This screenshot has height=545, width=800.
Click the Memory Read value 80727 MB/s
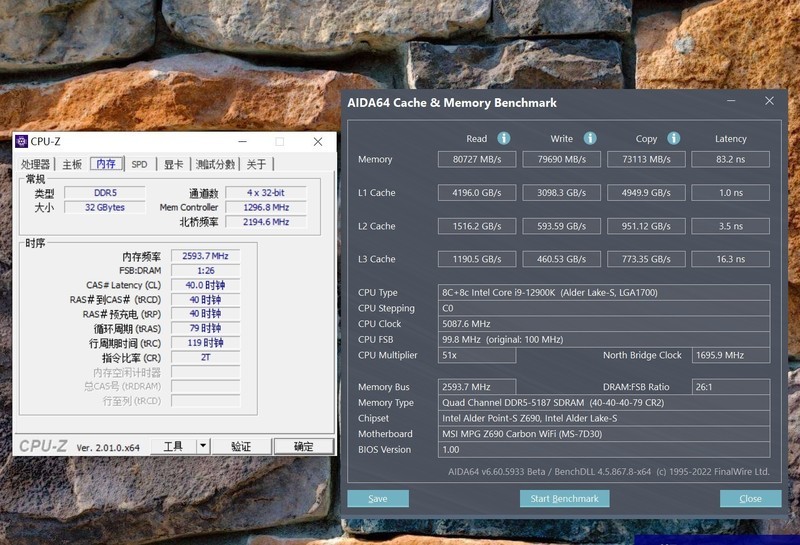pyautogui.click(x=477, y=159)
